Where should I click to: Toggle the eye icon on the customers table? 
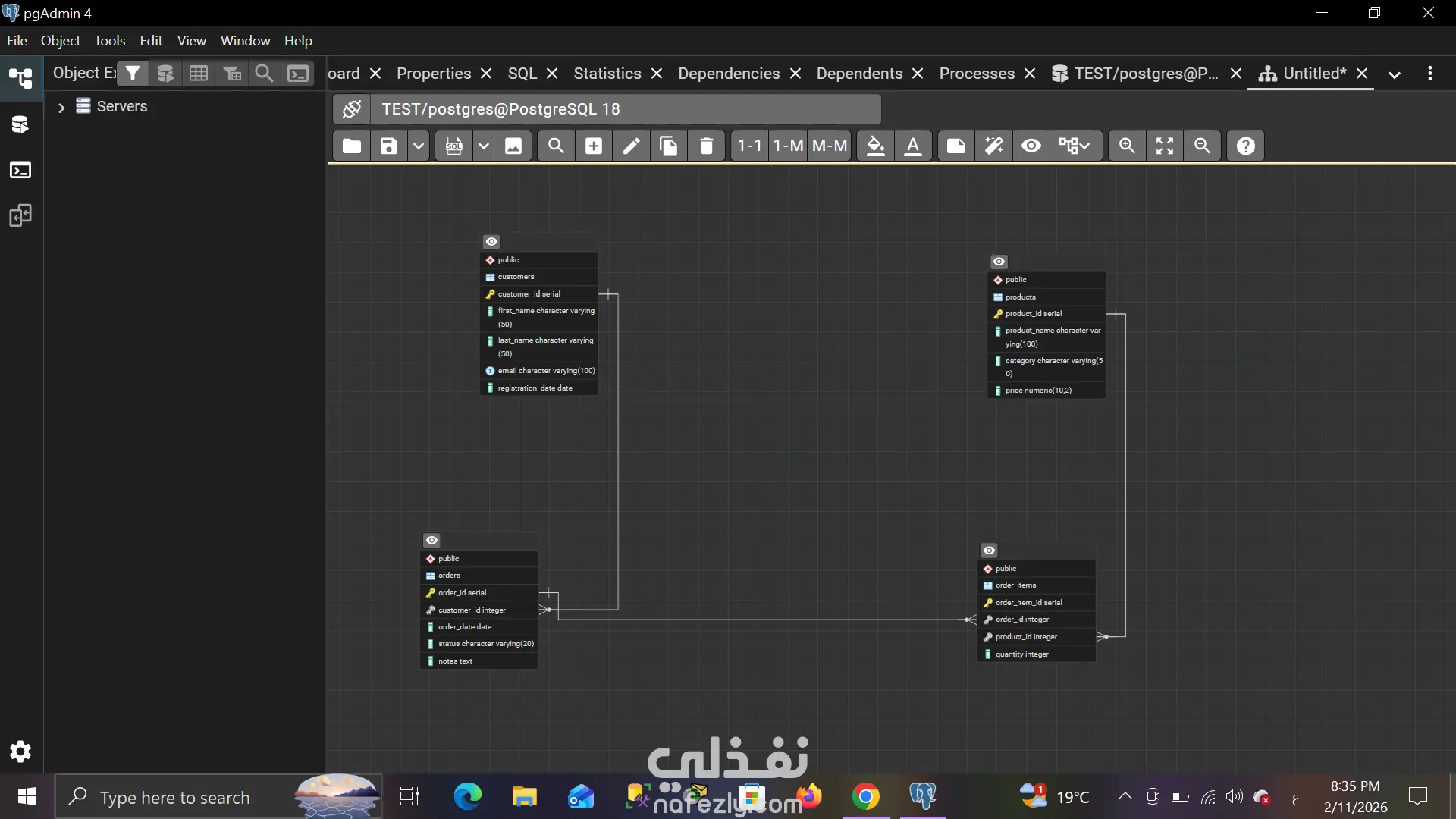pyautogui.click(x=491, y=242)
